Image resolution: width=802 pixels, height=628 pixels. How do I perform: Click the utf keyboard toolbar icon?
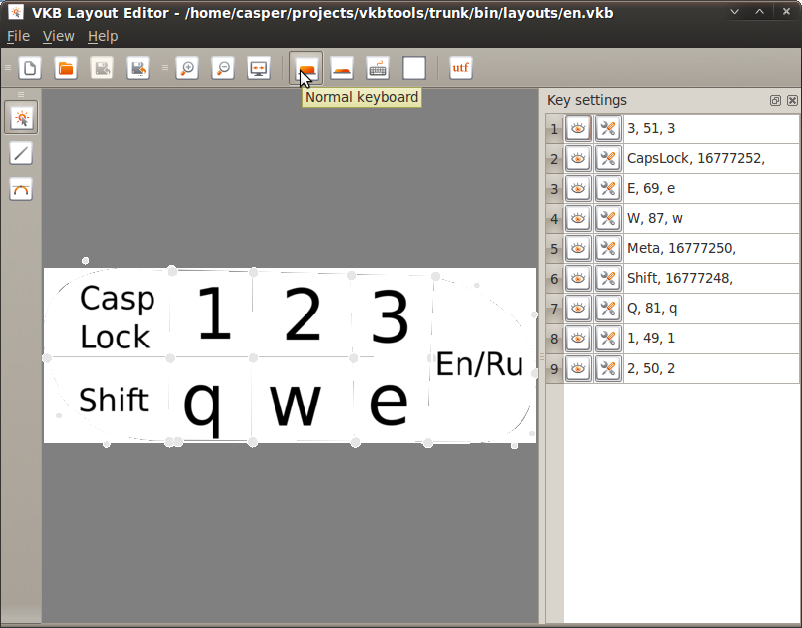point(460,67)
